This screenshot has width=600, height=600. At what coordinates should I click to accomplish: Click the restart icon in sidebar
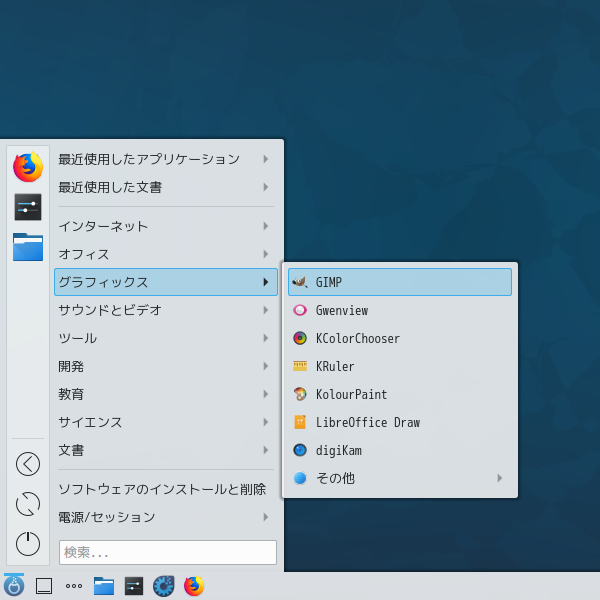(x=28, y=504)
